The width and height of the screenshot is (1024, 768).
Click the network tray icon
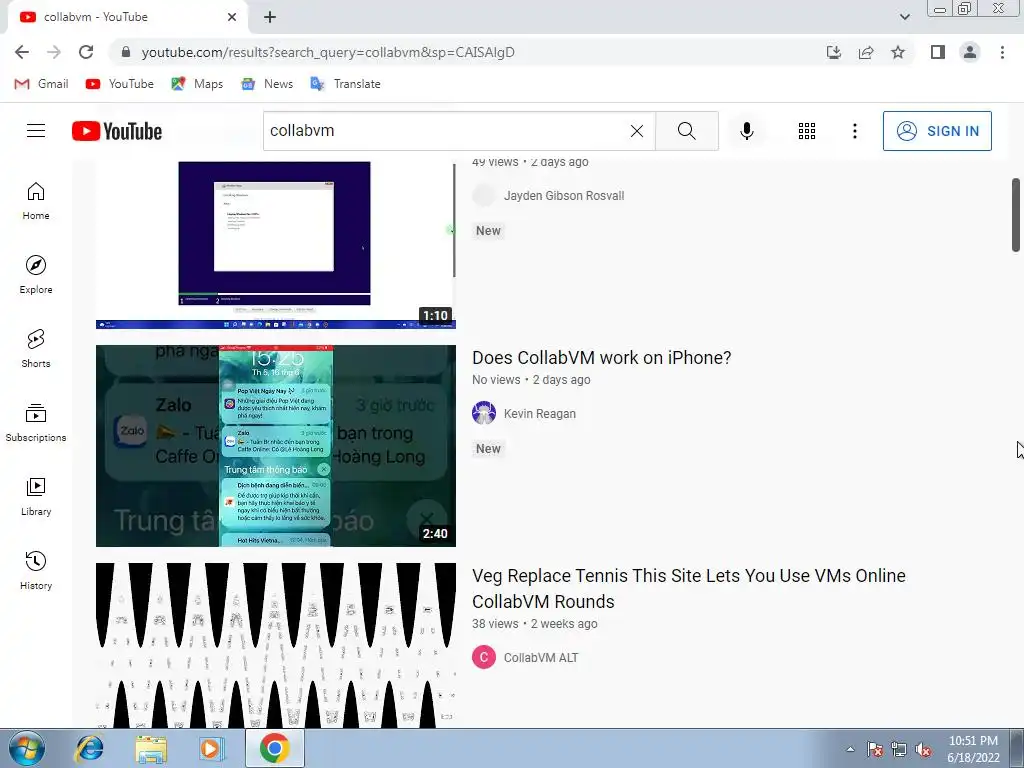pyautogui.click(x=899, y=749)
